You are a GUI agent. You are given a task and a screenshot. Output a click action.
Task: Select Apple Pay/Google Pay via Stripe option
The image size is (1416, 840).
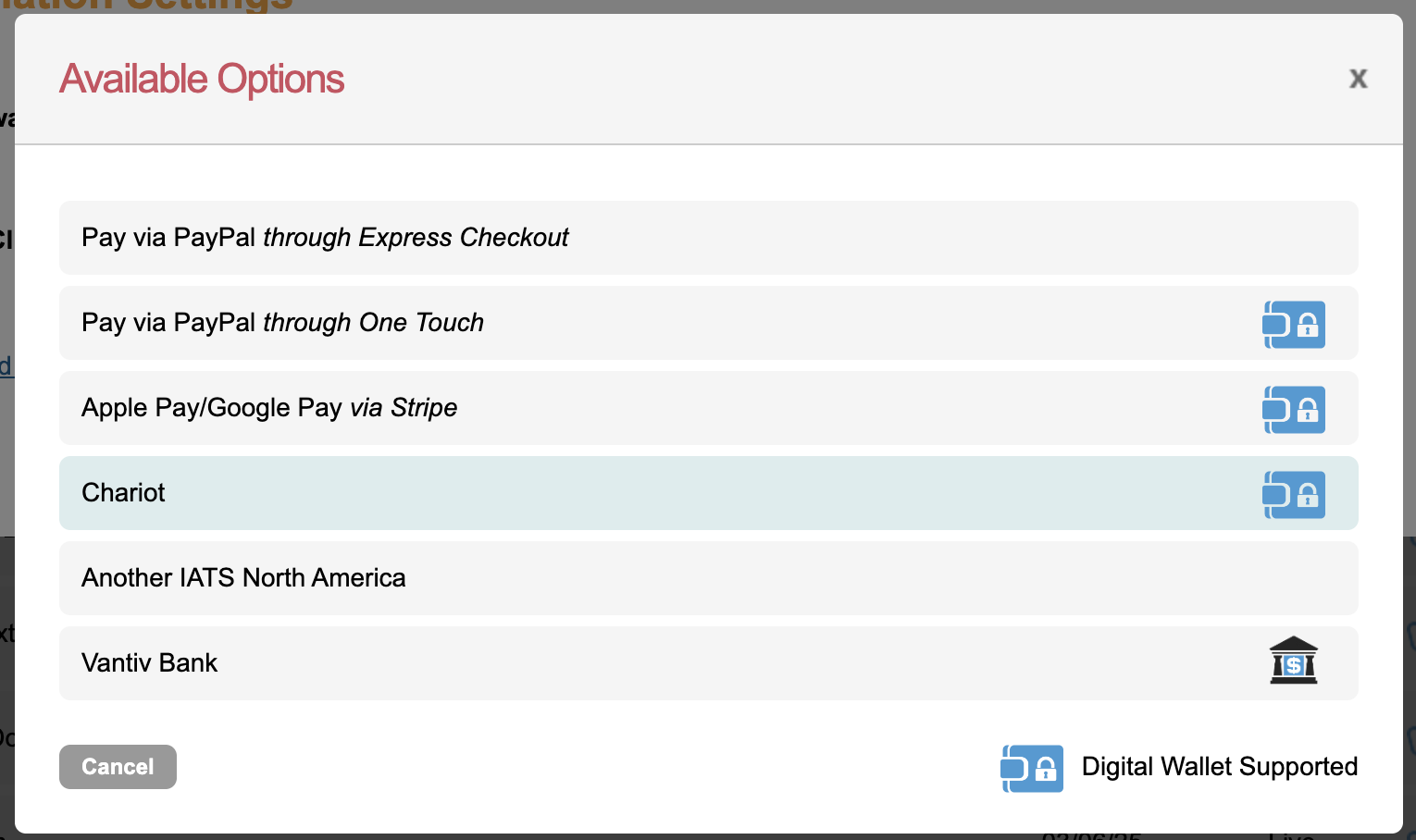[269, 408]
